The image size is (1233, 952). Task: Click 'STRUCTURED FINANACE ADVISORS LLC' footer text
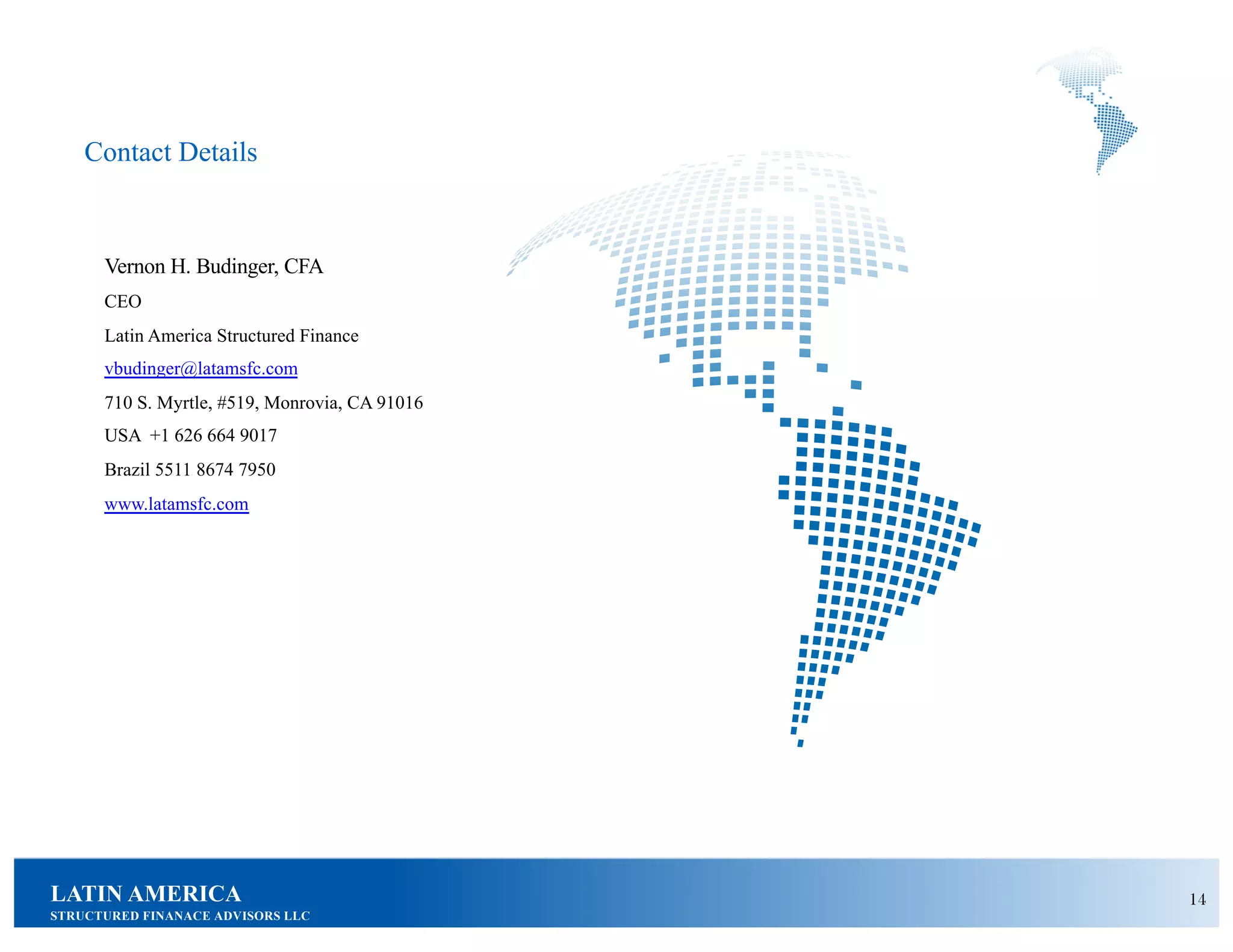point(180,916)
